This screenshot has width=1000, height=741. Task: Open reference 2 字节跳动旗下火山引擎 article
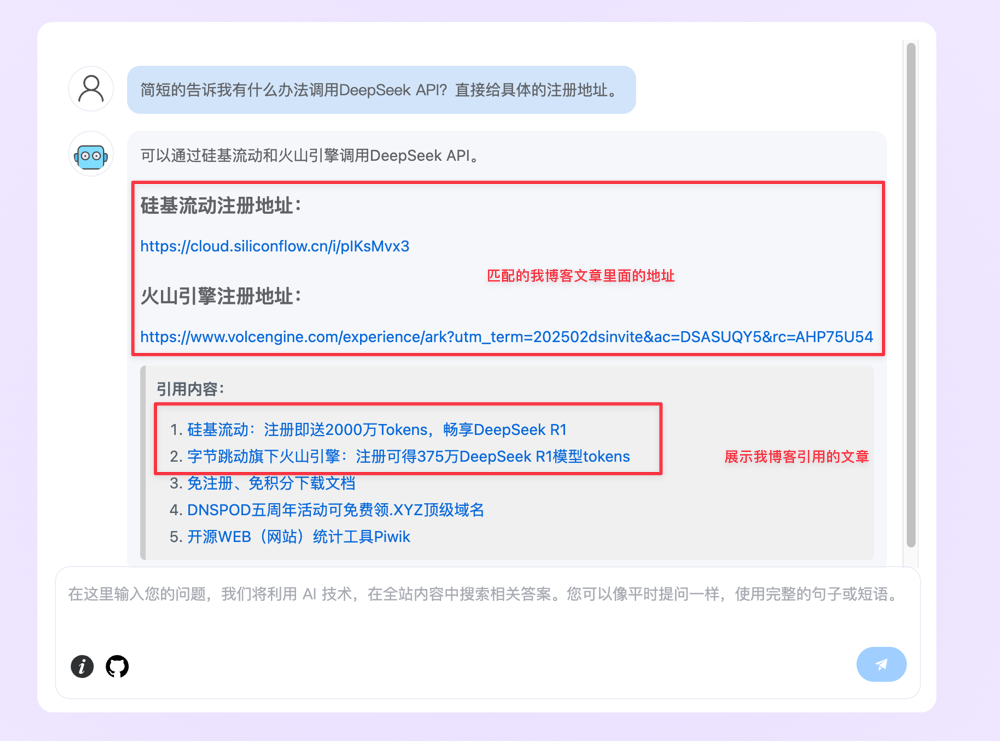pos(408,457)
